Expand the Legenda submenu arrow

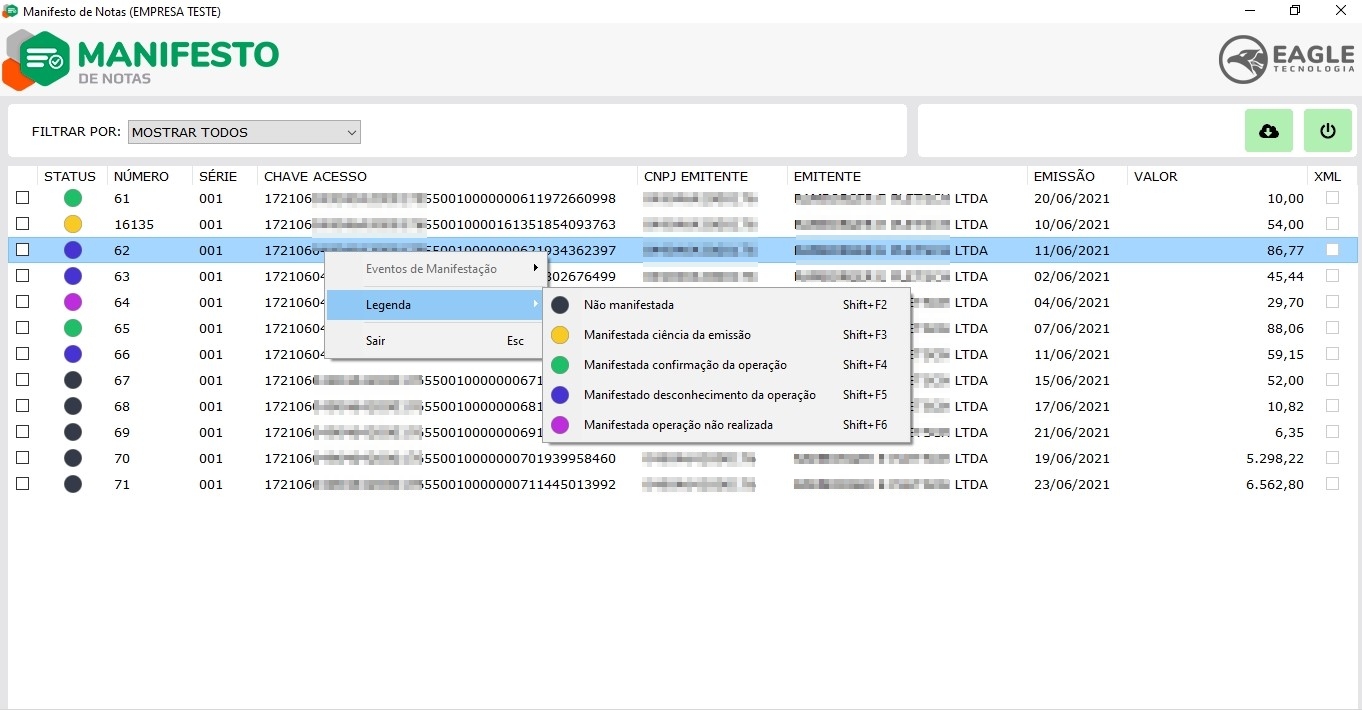click(536, 304)
